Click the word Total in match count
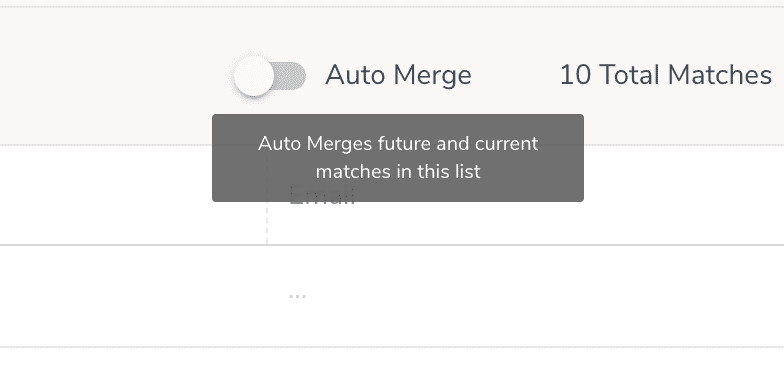This screenshot has width=784, height=392. pos(630,76)
